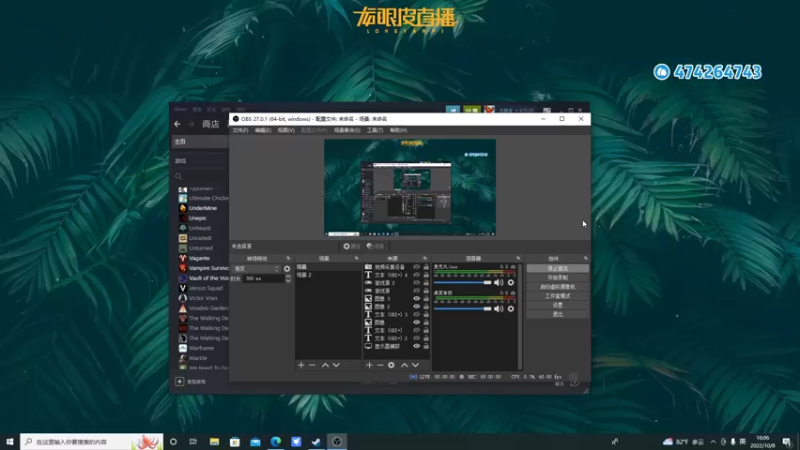
Task: Open 文件(F) menu in OBS
Action: tap(240, 131)
